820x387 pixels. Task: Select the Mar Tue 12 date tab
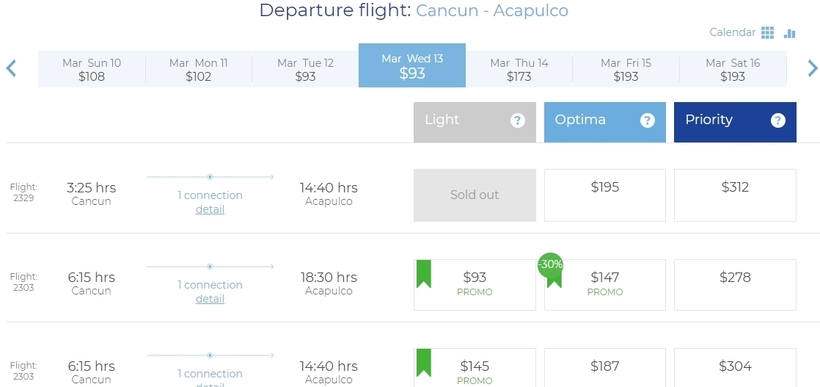(x=305, y=69)
